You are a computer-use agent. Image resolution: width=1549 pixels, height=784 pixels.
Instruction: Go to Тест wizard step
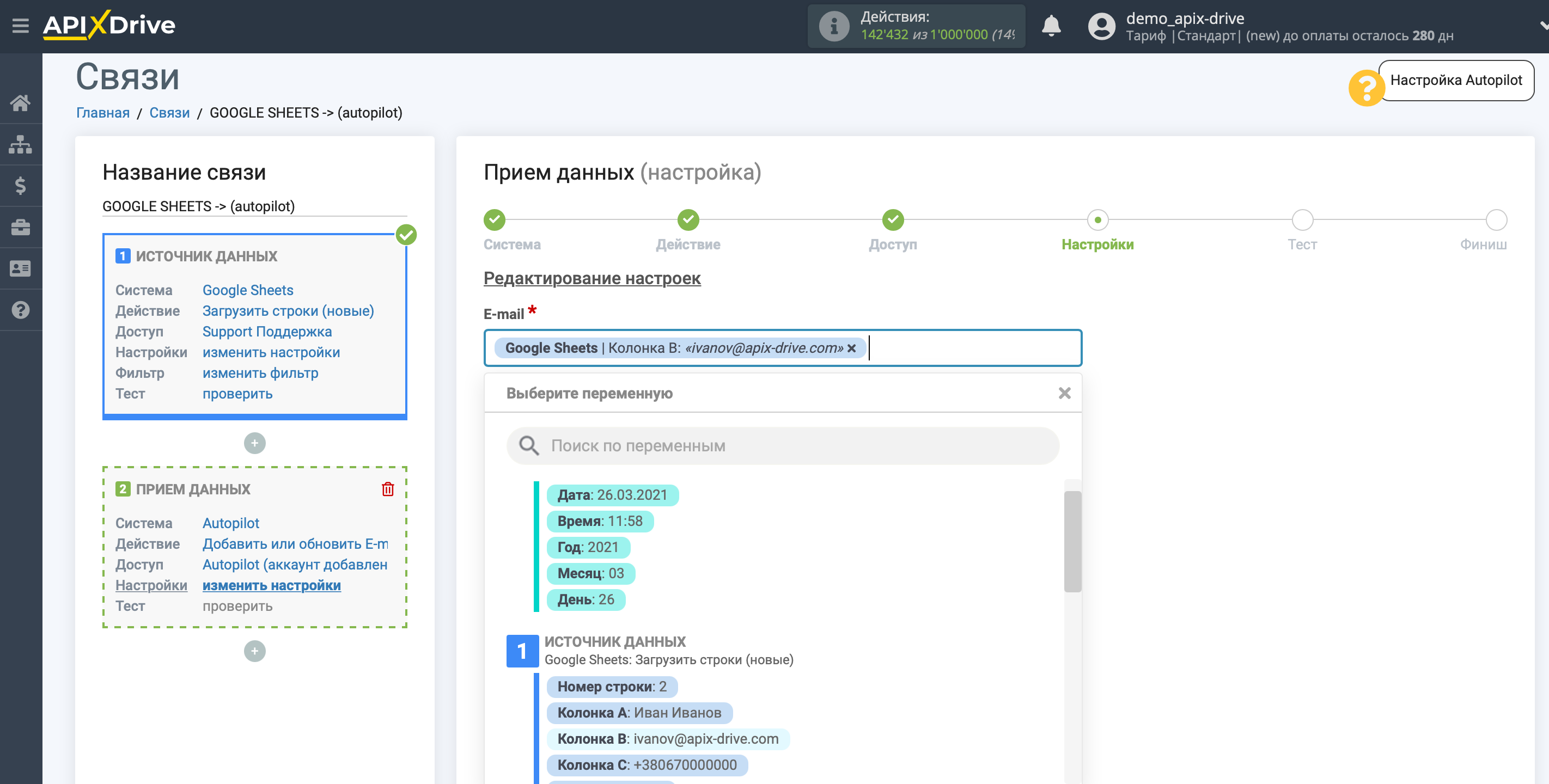tap(1302, 220)
